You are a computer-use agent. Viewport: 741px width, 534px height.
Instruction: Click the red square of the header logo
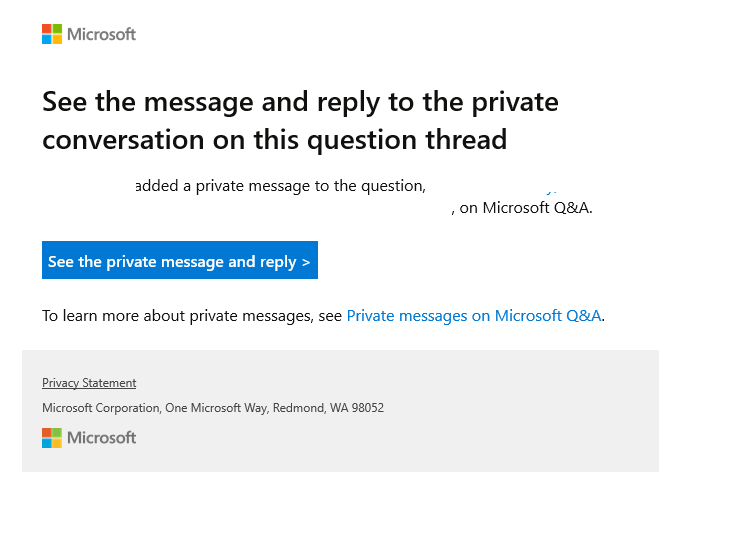(x=47, y=29)
